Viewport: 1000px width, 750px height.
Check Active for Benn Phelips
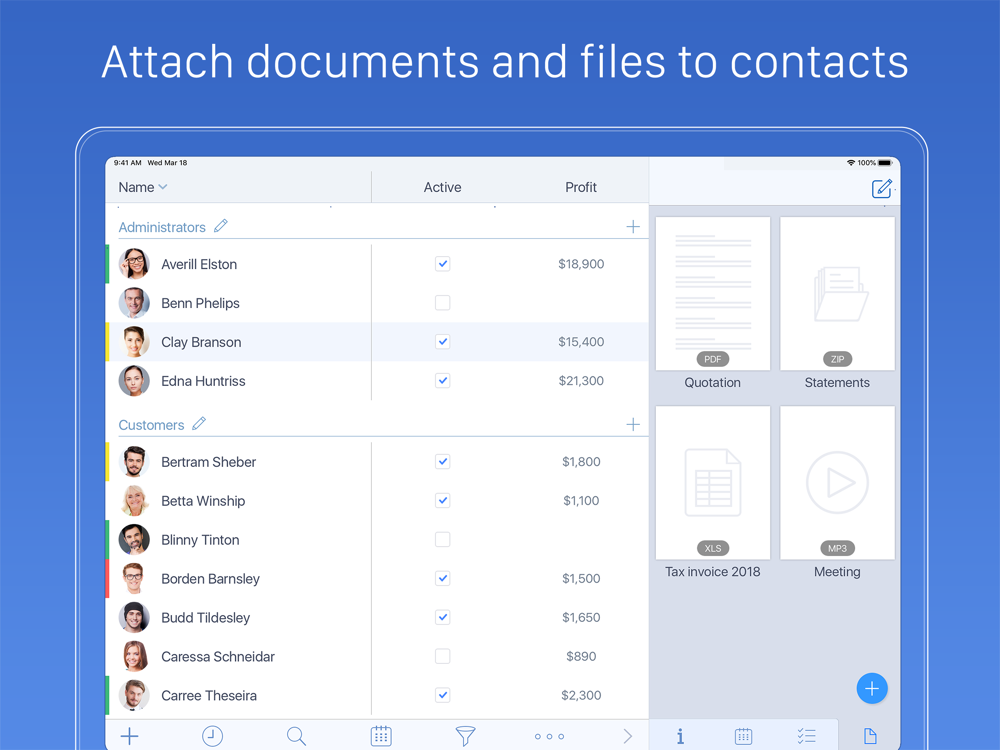click(x=443, y=302)
